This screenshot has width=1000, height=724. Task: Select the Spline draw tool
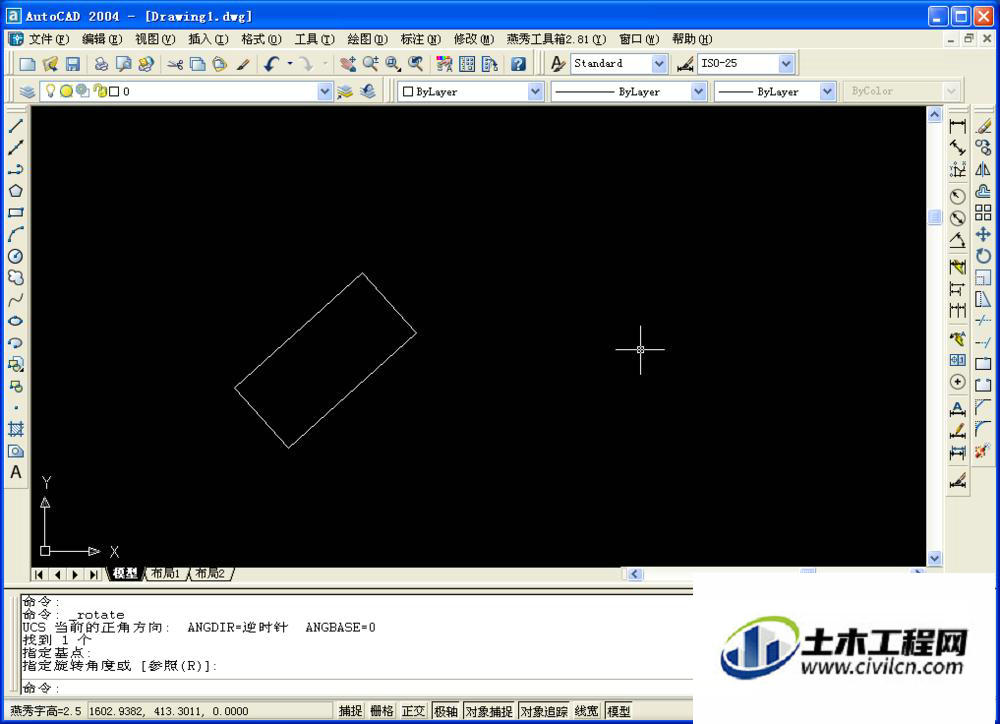pos(16,299)
